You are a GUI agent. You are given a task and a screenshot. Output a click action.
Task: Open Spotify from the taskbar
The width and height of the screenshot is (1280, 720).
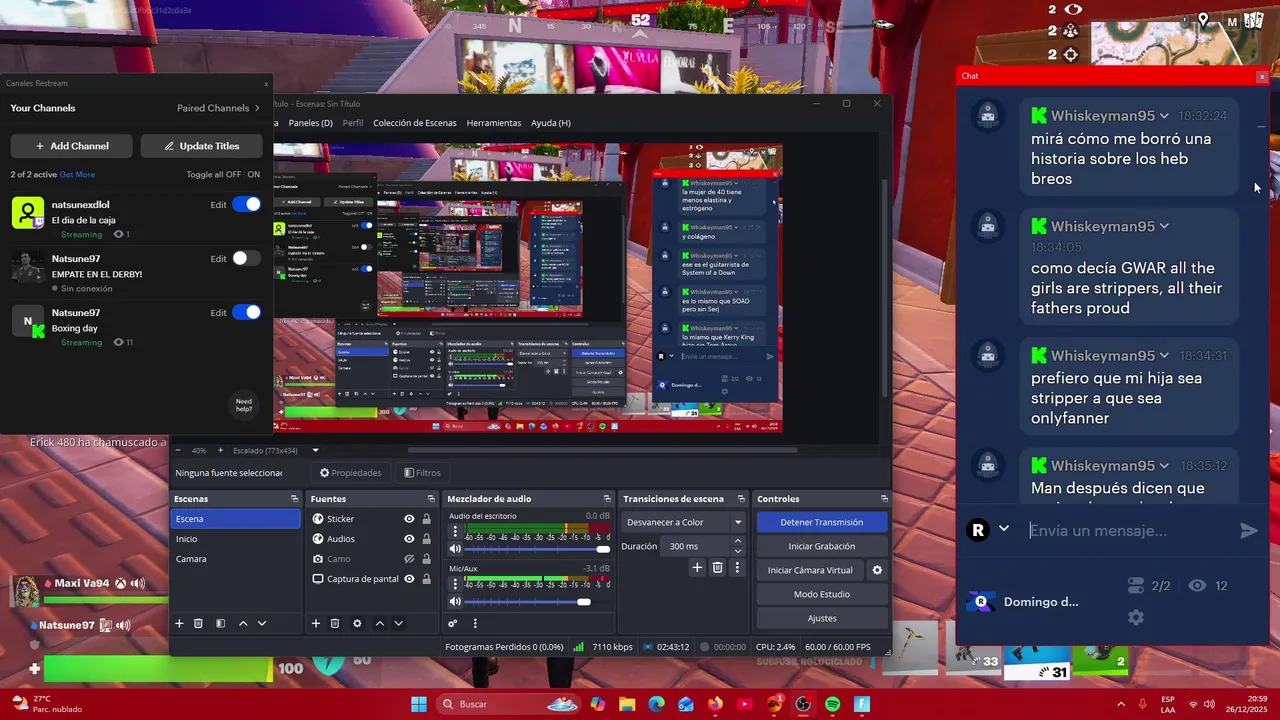(x=832, y=704)
